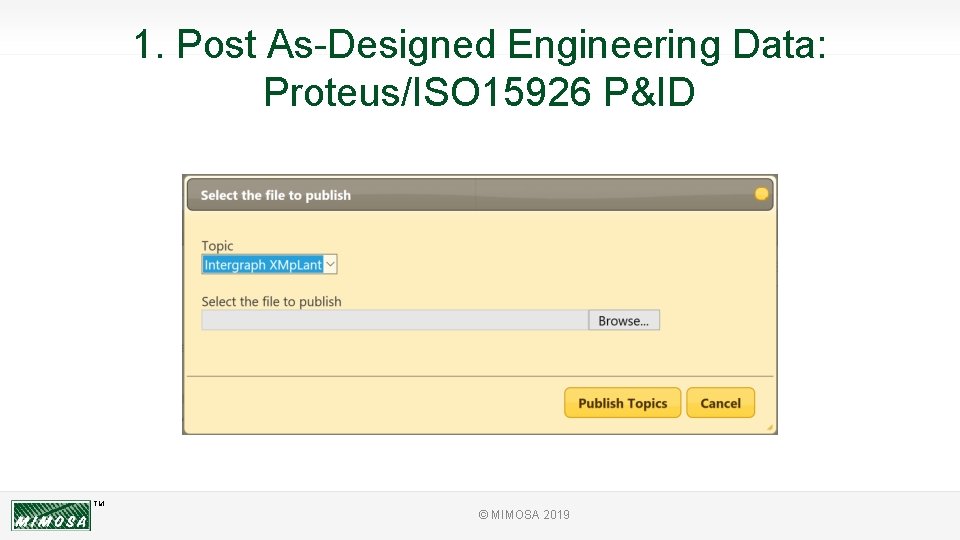Click the yellow circle icon in dialog header

(761, 194)
